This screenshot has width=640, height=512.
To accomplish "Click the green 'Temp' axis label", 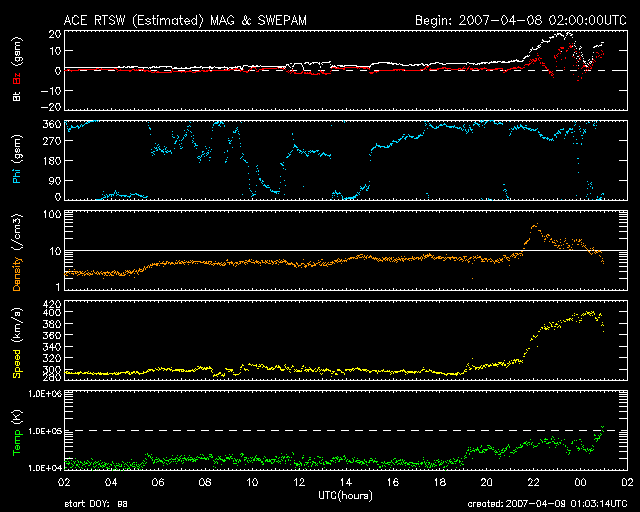I will click(17, 443).
